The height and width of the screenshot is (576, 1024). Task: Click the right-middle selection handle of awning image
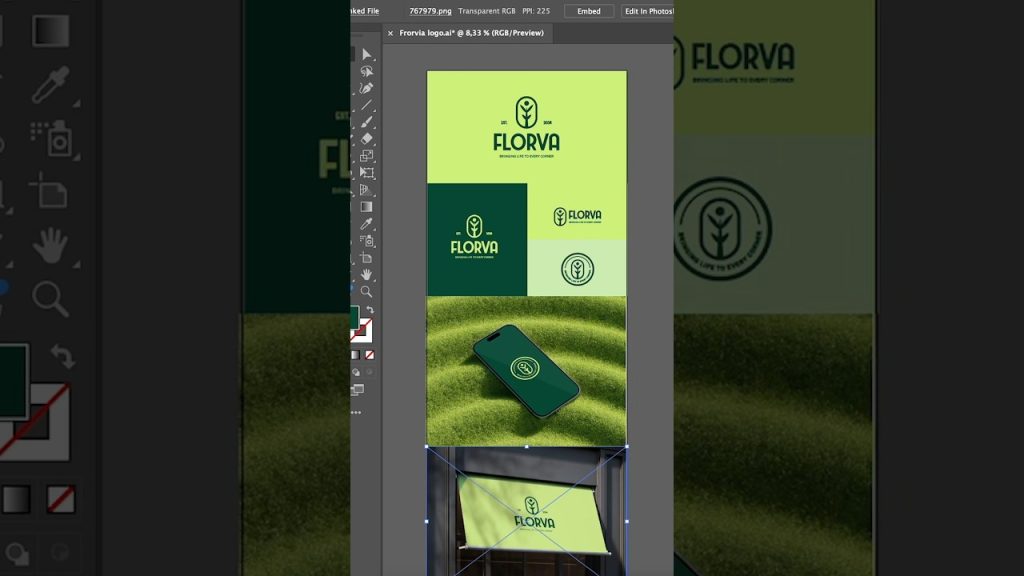(627, 521)
